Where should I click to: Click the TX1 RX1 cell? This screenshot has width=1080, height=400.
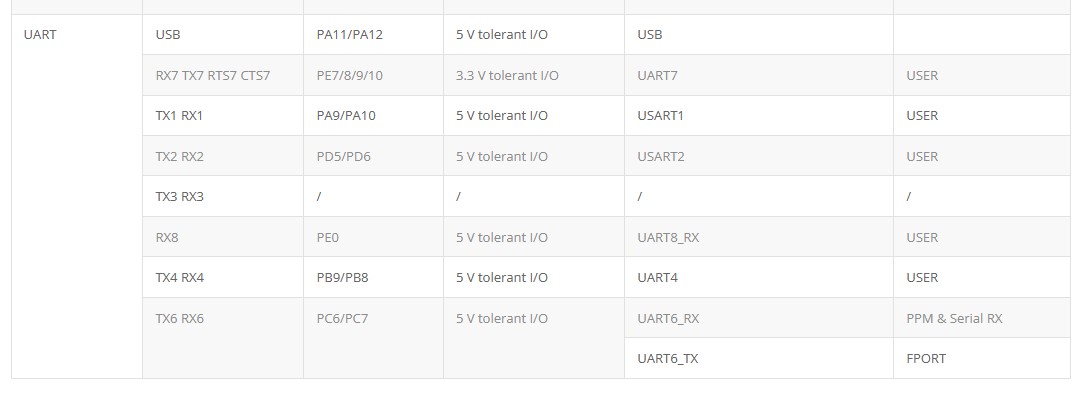(222, 116)
